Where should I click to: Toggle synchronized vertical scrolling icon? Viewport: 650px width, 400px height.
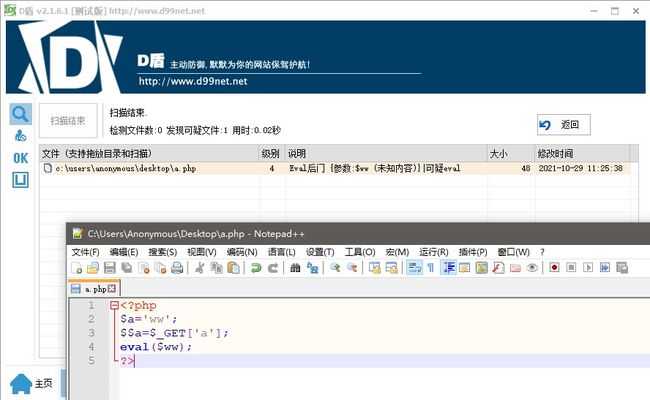coord(375,268)
